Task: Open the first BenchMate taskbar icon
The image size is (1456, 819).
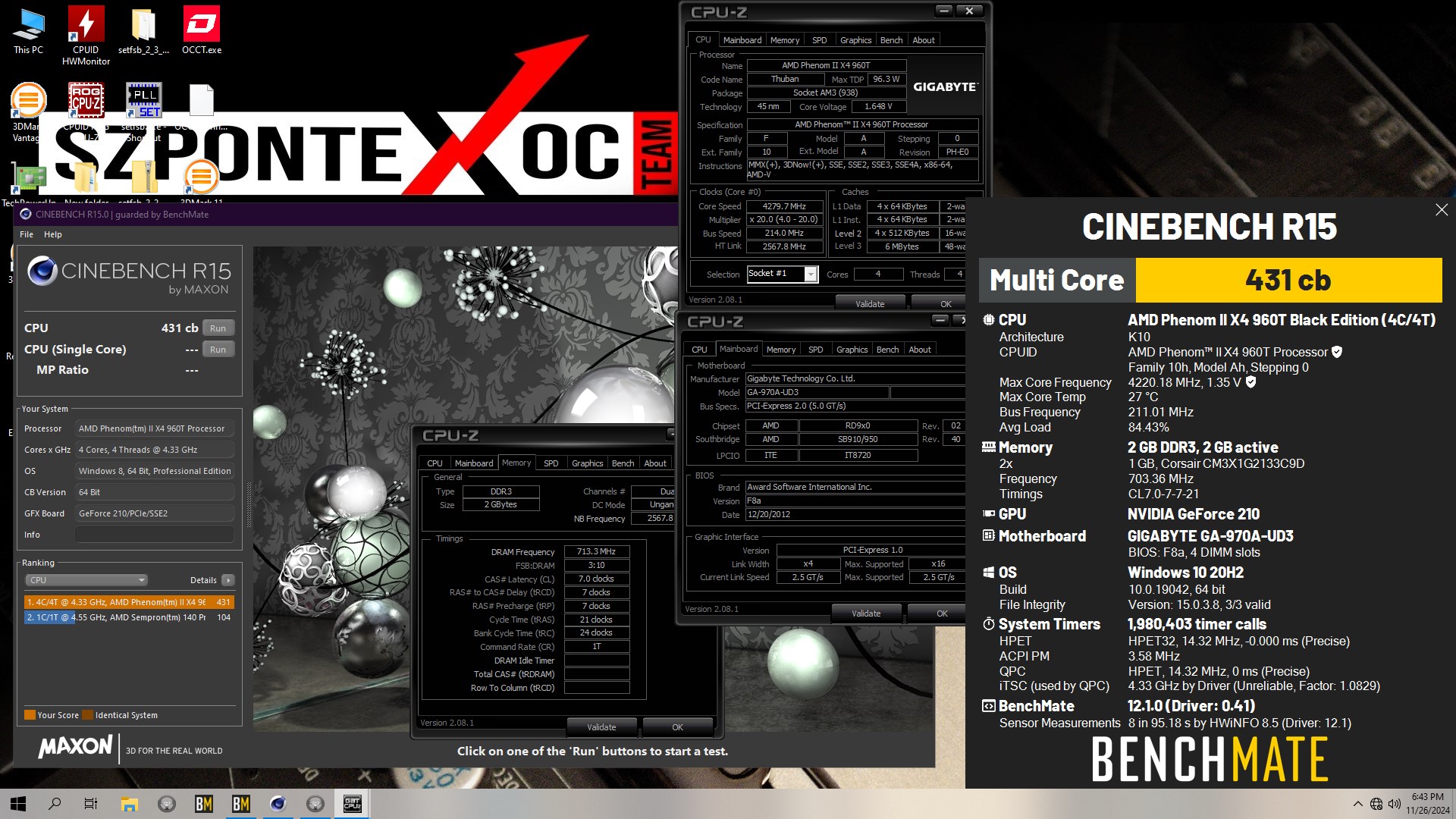Action: (x=204, y=804)
